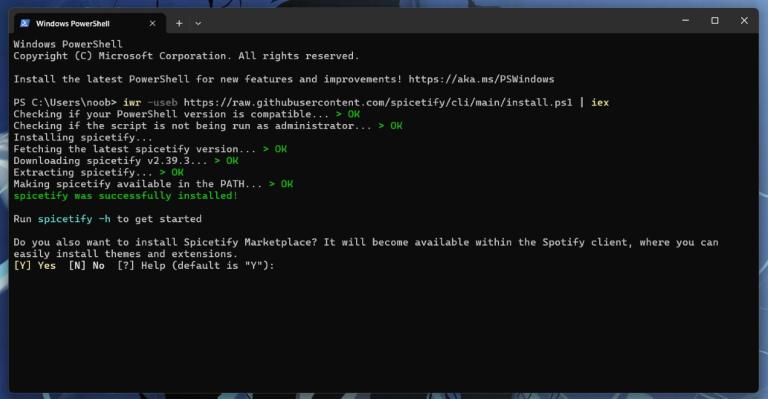Click the 'Do you also want to install Spicetify Marketplace?' question
This screenshot has width=768, height=399.
[x=165, y=242]
